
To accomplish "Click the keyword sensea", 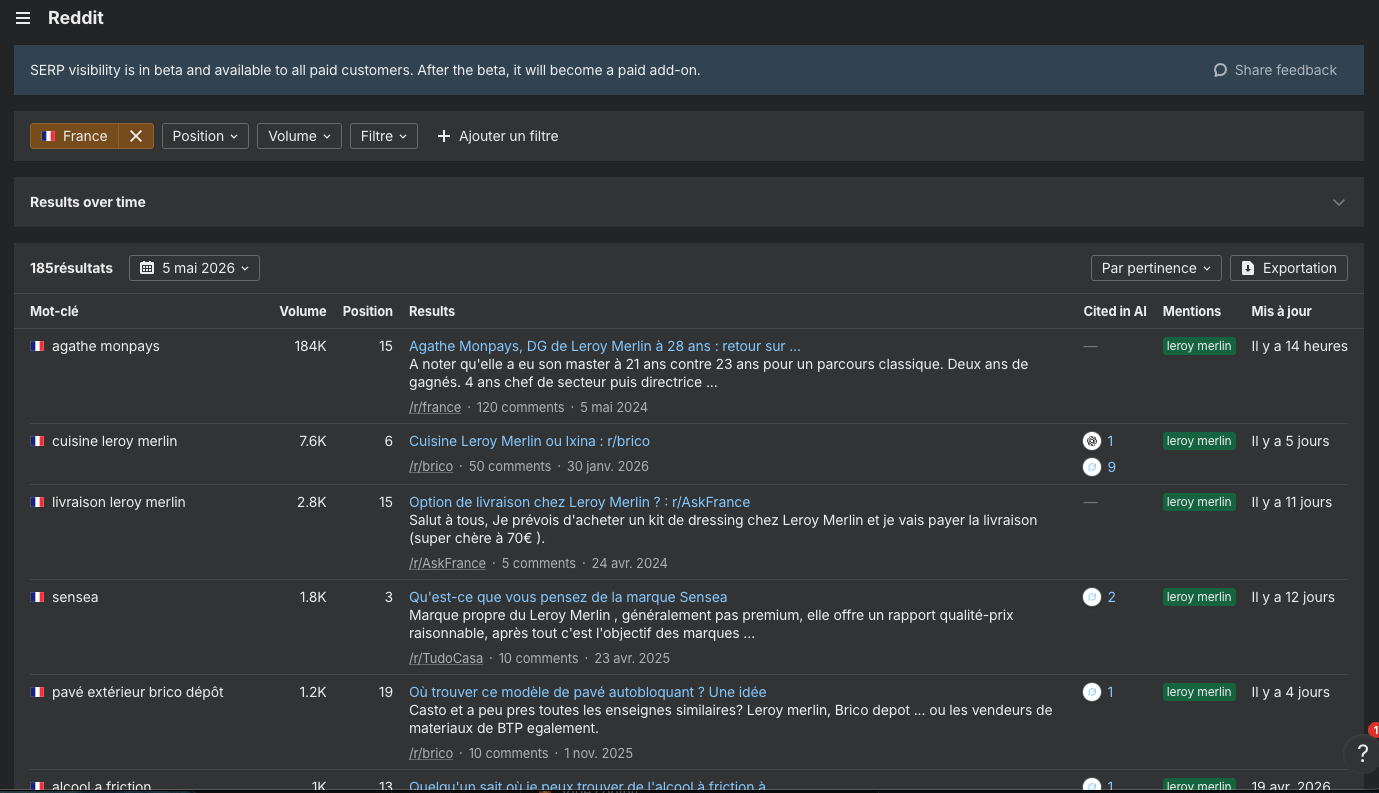I will tap(75, 597).
